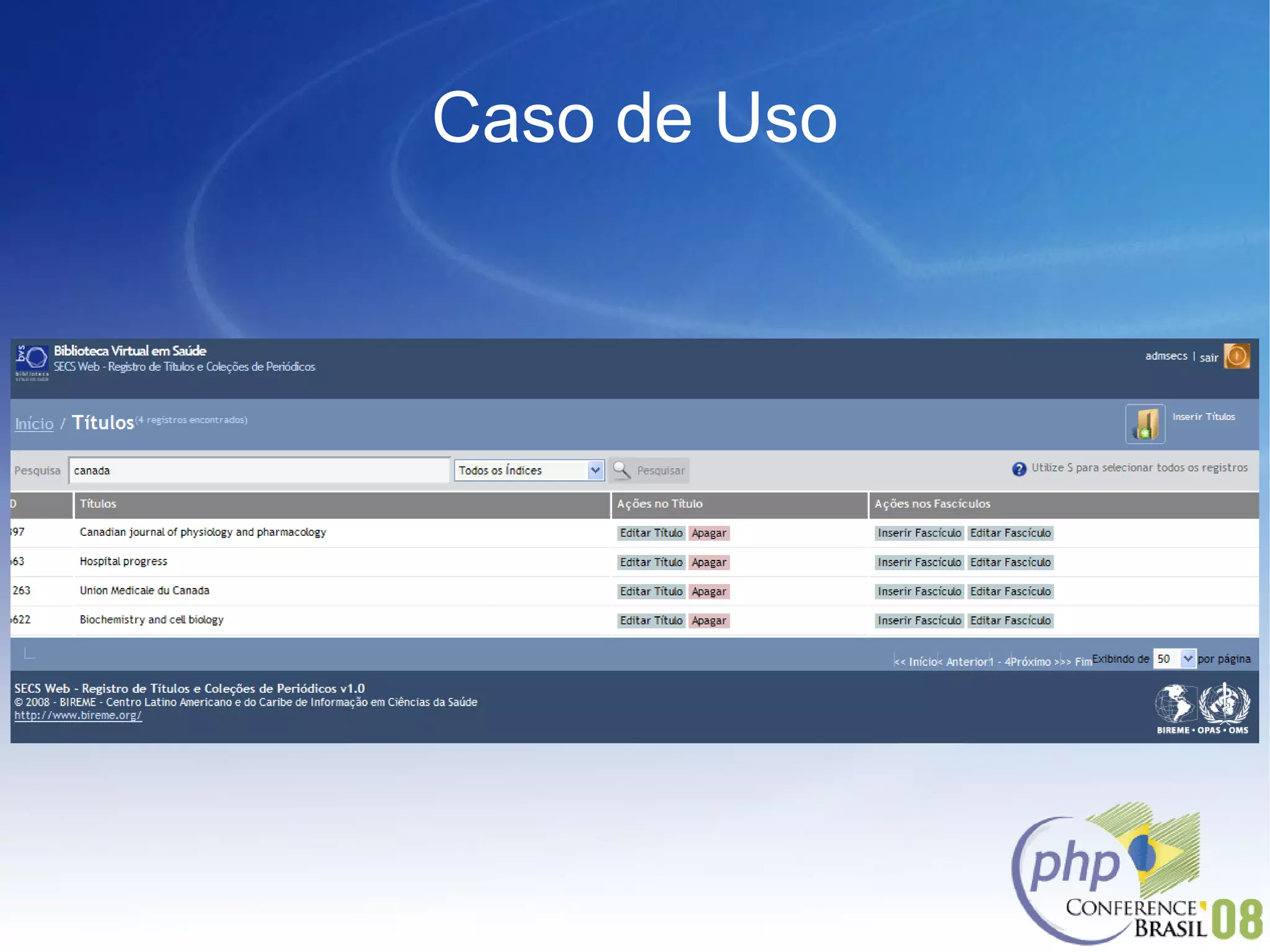Click the Próximo > pagination link

click(1035, 662)
